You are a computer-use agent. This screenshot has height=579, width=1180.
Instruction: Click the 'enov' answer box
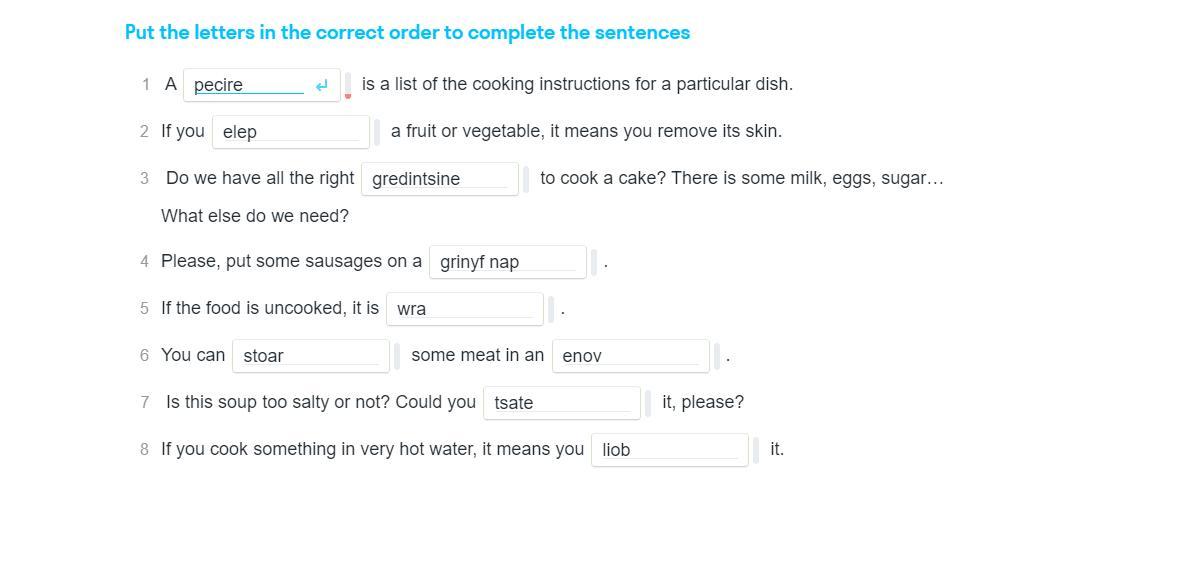pyautogui.click(x=630, y=356)
